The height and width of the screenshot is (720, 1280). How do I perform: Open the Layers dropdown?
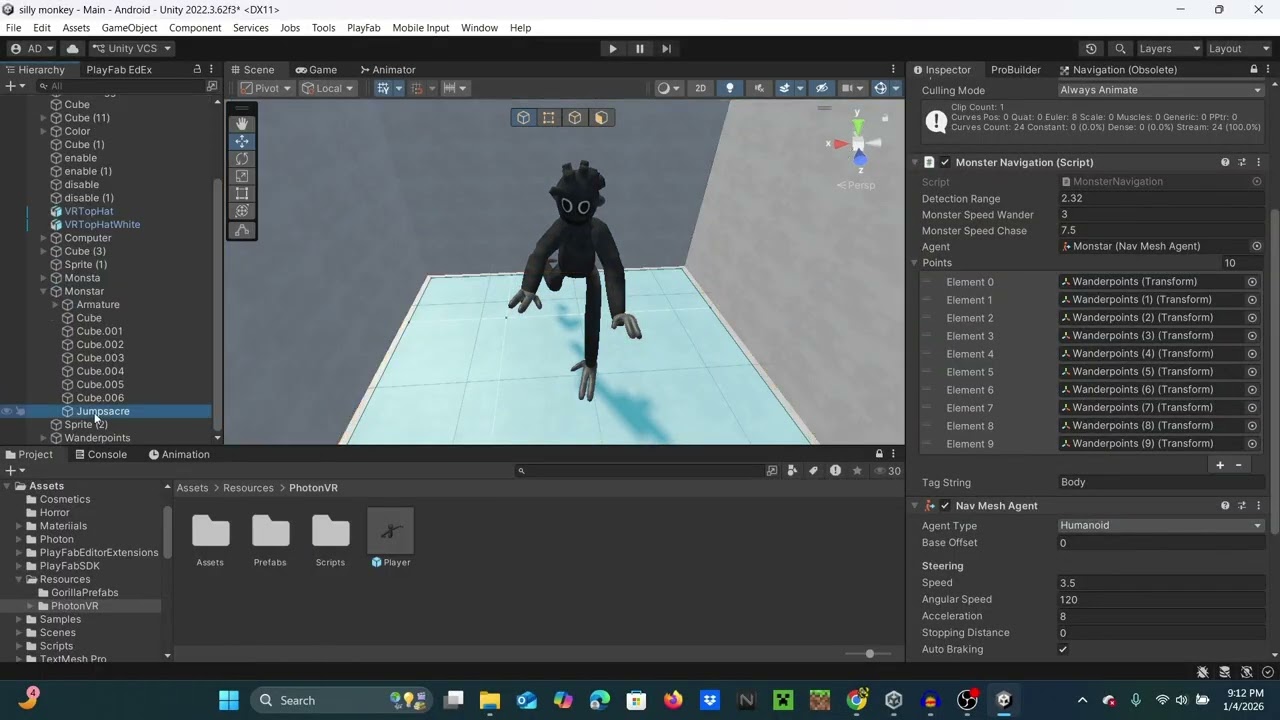pos(1169,49)
